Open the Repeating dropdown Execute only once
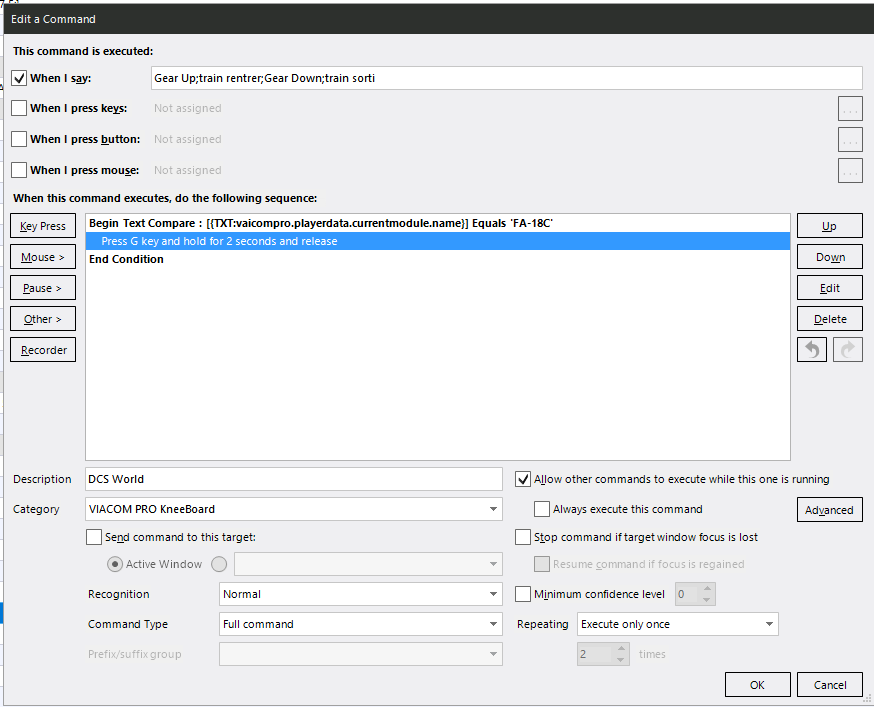The height and width of the screenshot is (707, 874). click(678, 624)
